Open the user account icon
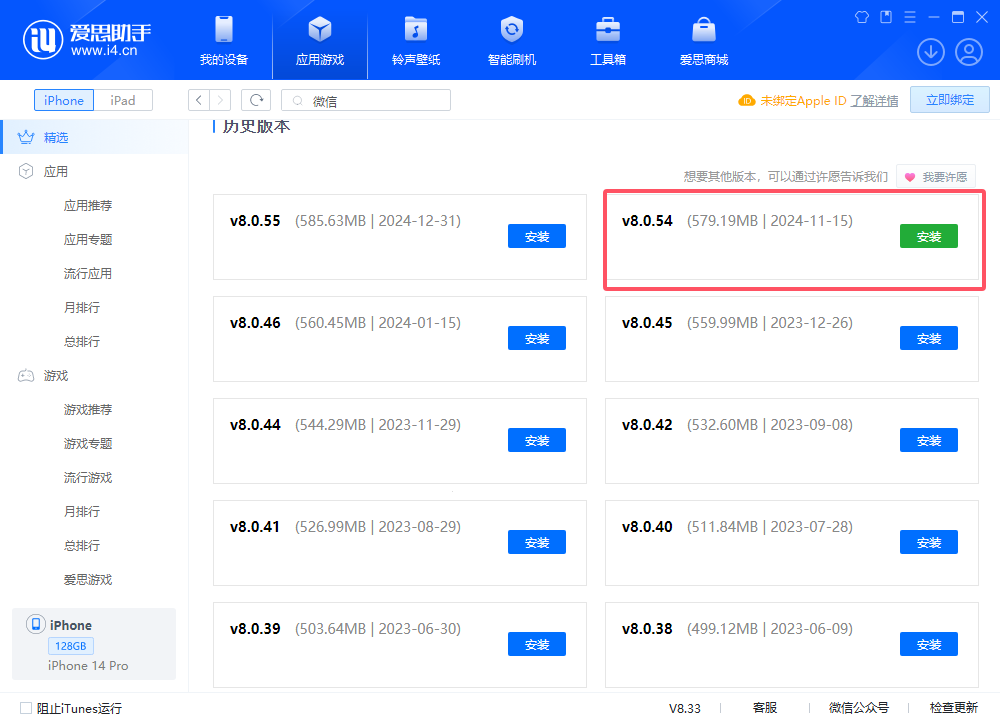The height and width of the screenshot is (723, 1000). pyautogui.click(x=968, y=51)
